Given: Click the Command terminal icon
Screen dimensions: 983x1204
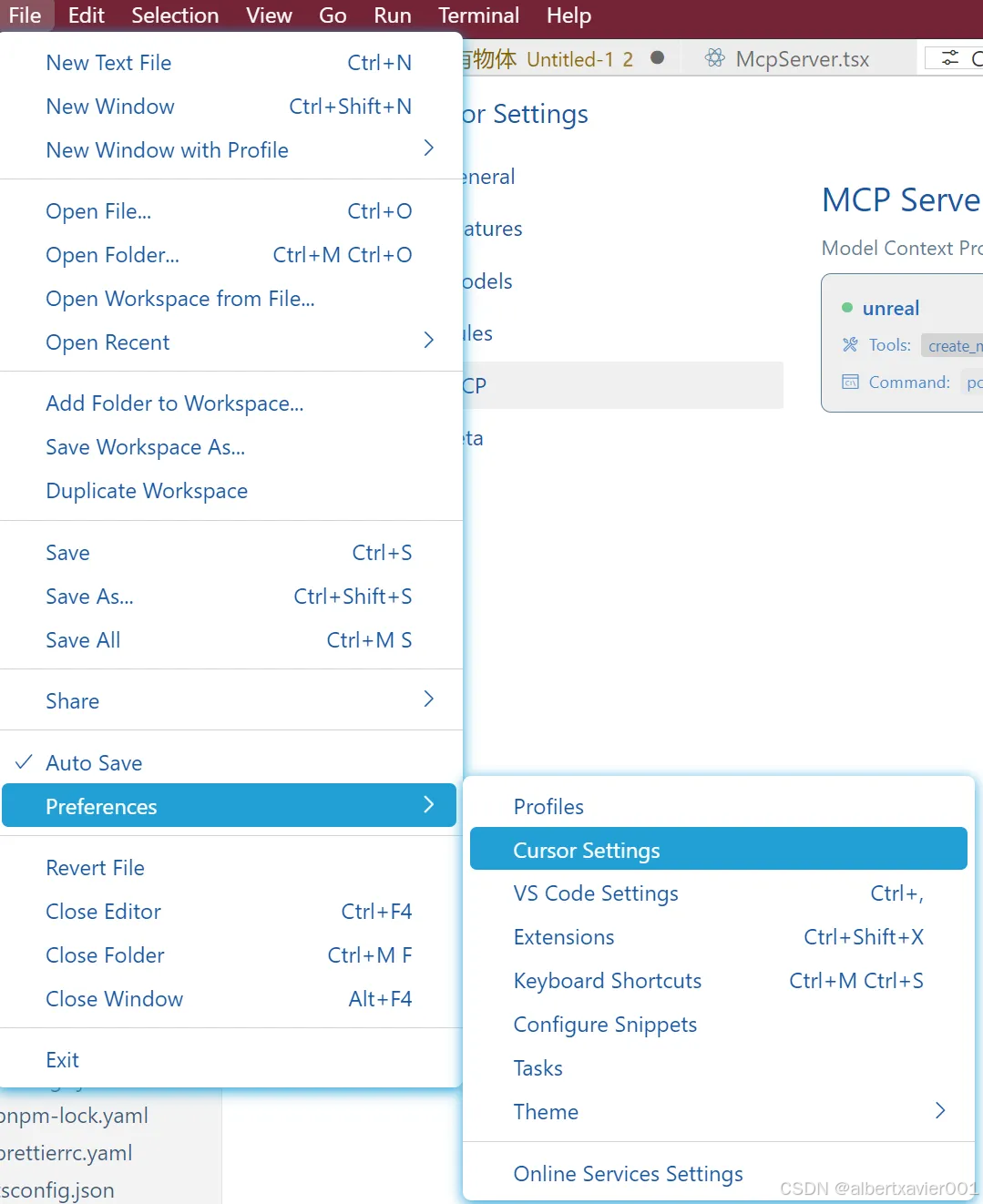Looking at the screenshot, I should click(x=850, y=382).
